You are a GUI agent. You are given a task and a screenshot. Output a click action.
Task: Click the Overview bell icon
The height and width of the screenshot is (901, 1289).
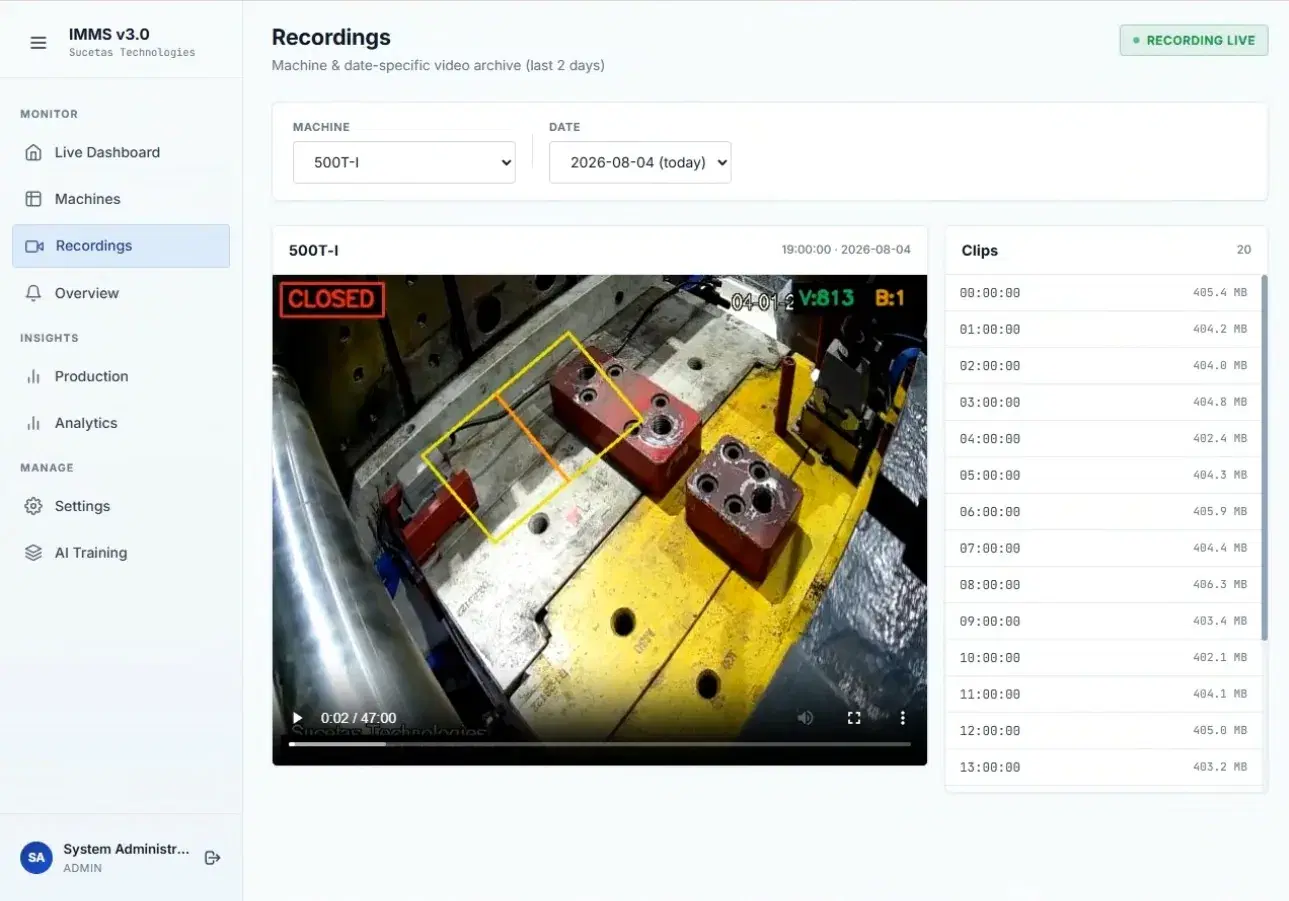click(34, 293)
